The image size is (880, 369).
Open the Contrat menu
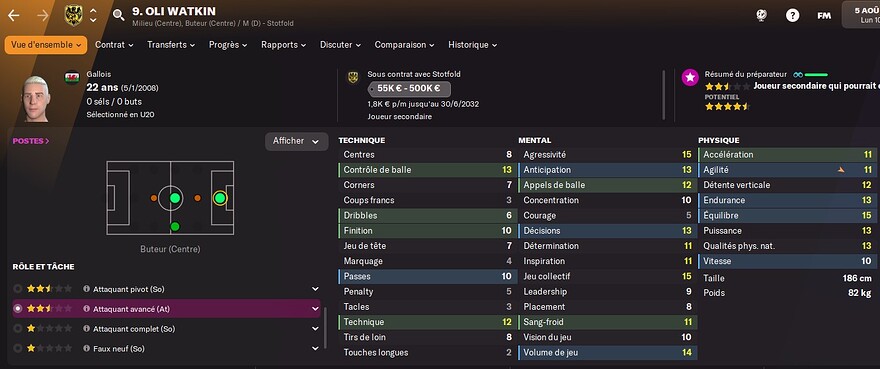(114, 45)
